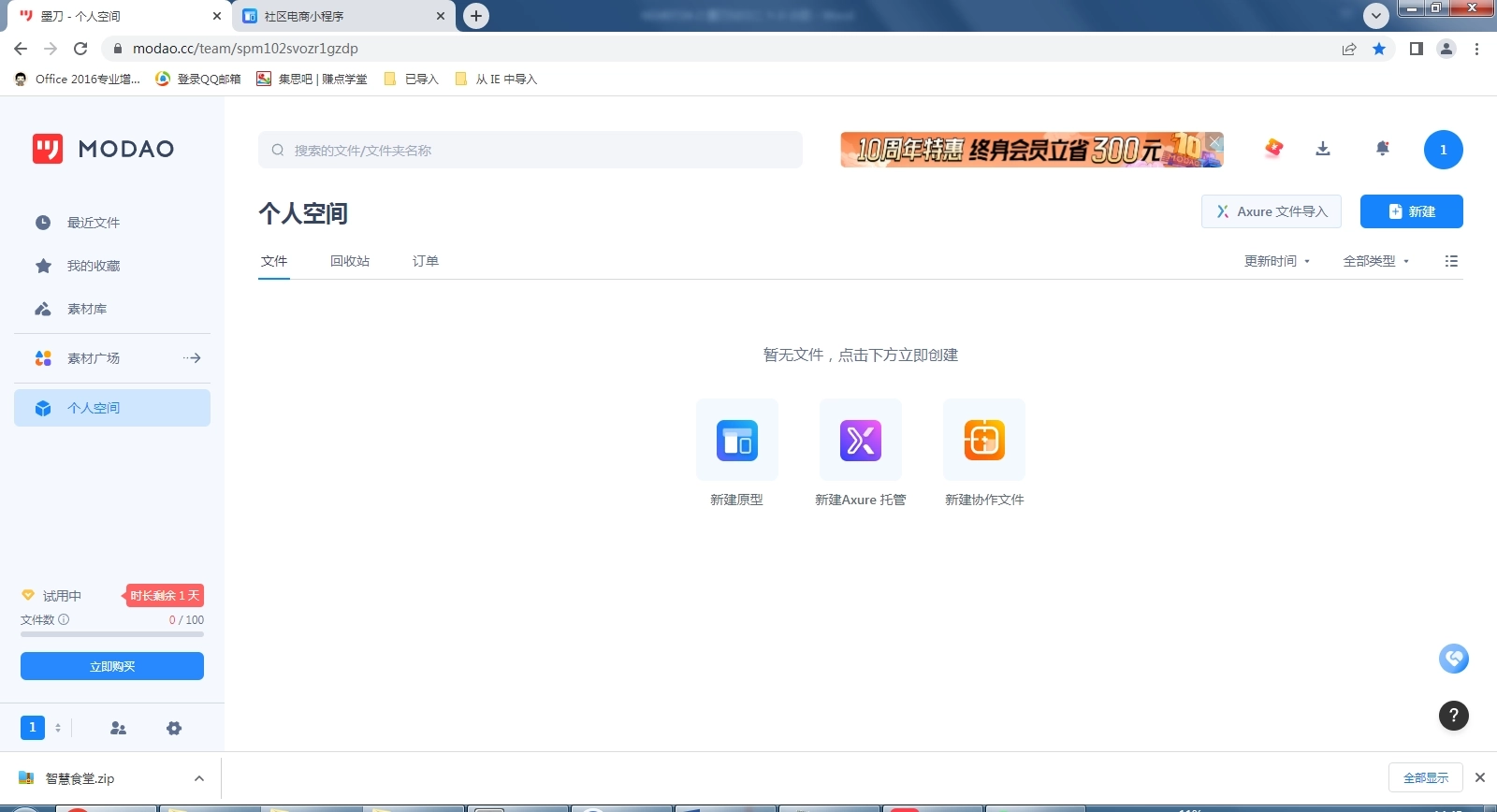Switch to the 回收站 tab
The image size is (1497, 812).
[x=350, y=261]
